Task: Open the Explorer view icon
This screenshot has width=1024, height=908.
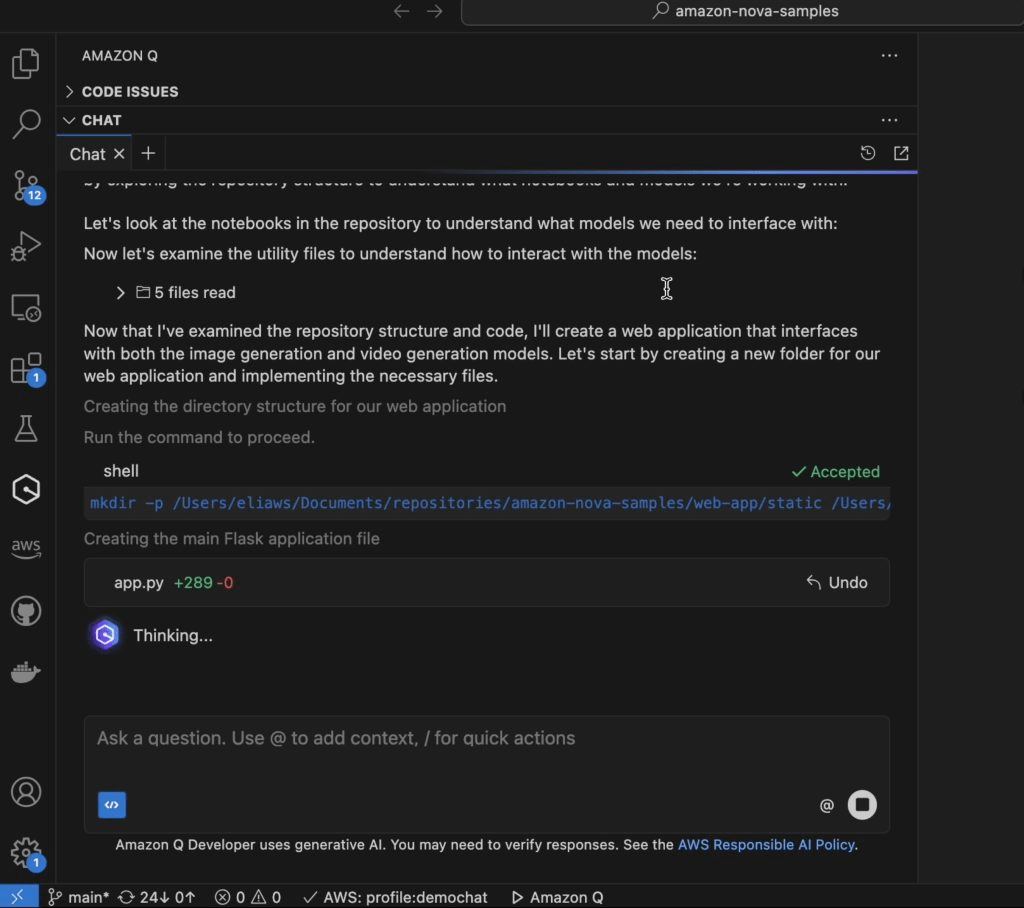Action: pyautogui.click(x=26, y=63)
